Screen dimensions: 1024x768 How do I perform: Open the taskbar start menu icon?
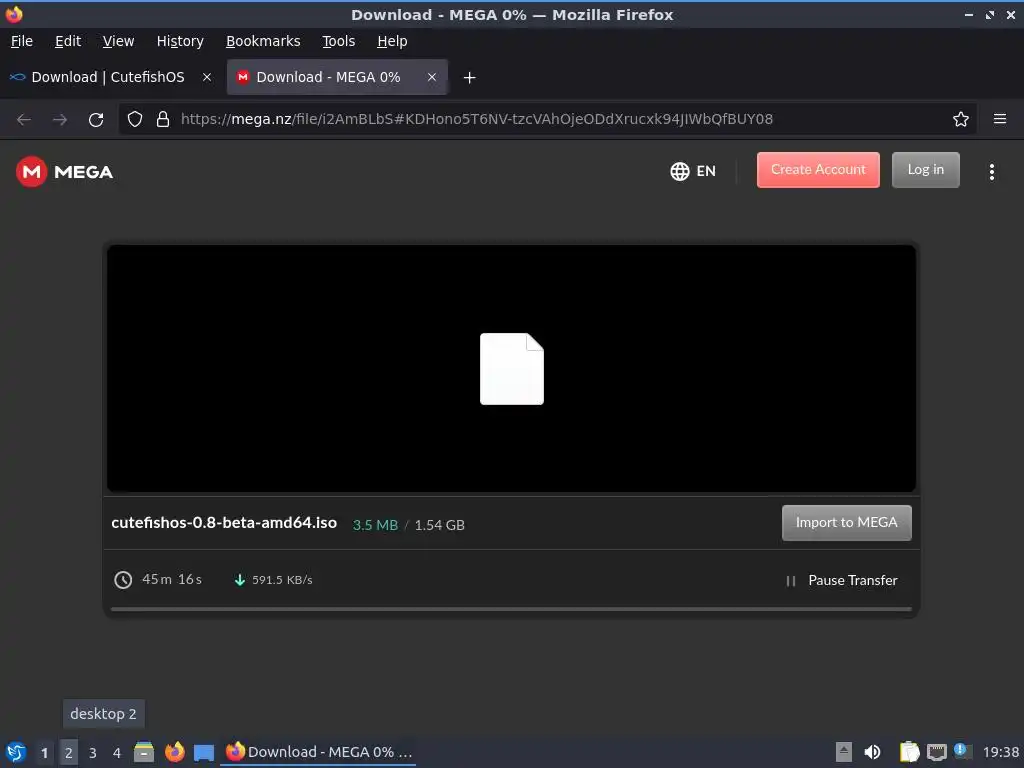[x=16, y=752]
